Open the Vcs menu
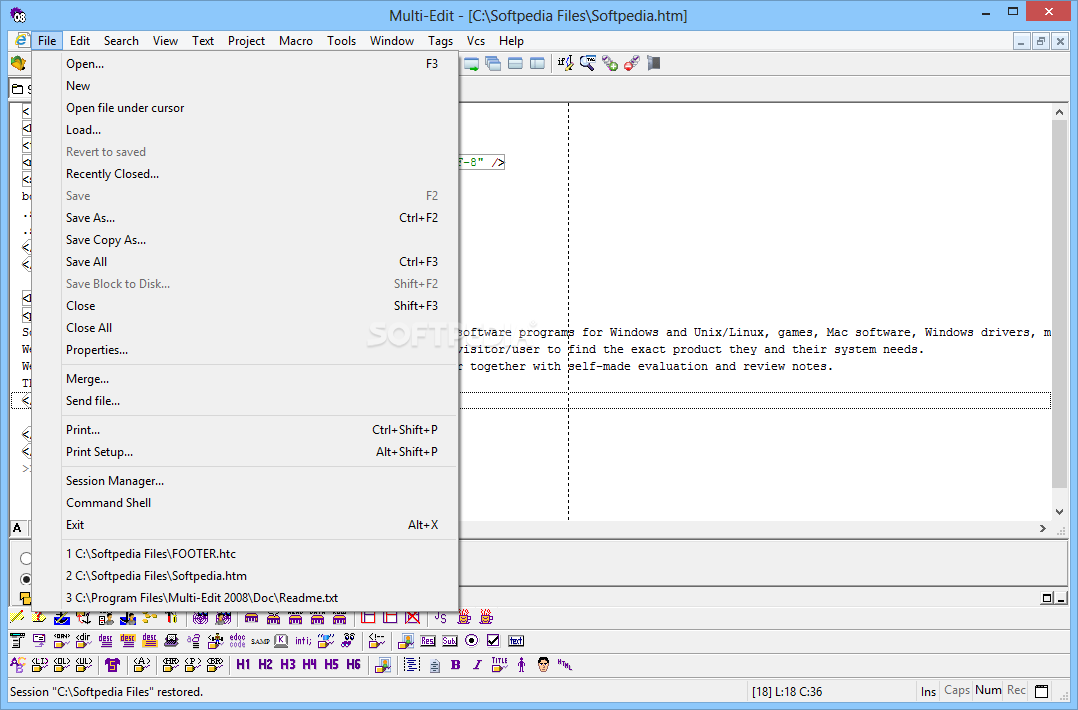Screen dimensions: 1078x710 coord(476,41)
